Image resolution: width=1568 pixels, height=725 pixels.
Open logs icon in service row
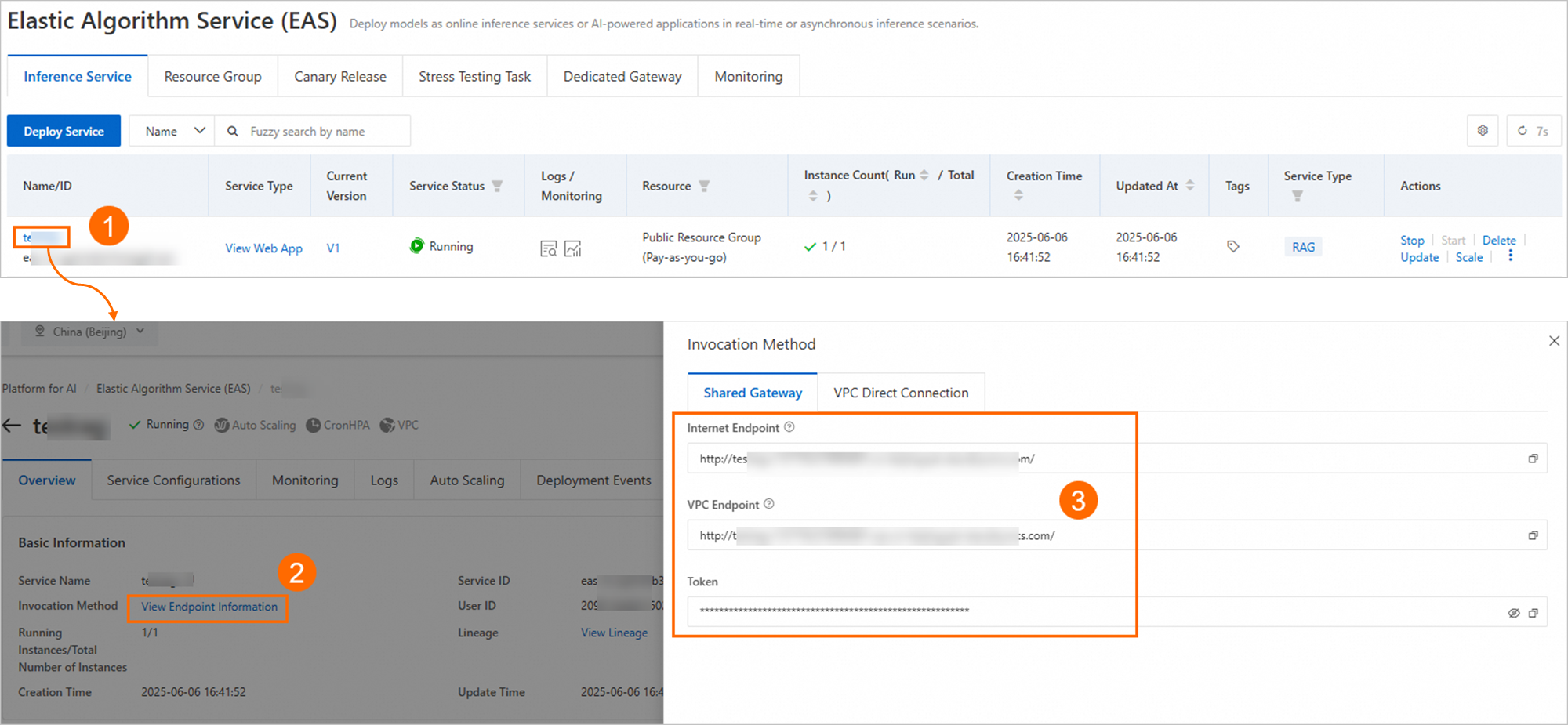click(549, 249)
